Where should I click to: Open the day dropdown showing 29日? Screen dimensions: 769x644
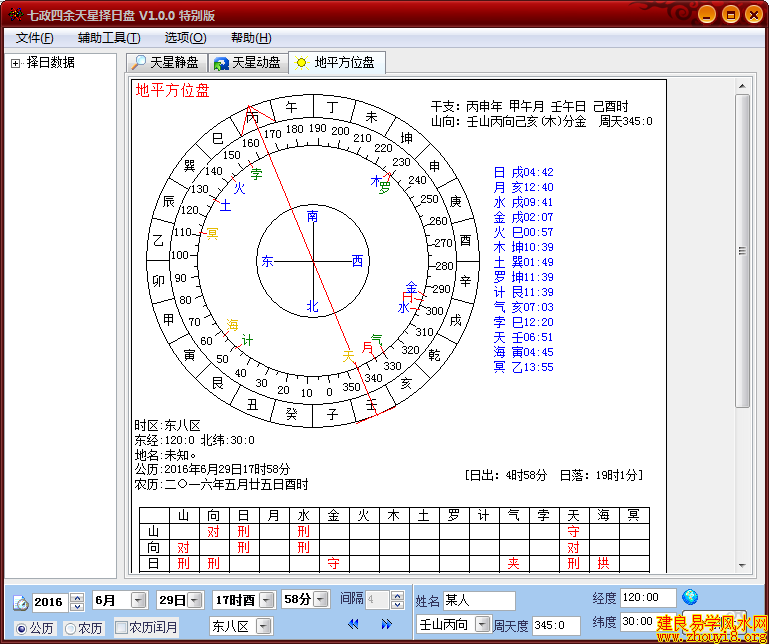(195, 600)
